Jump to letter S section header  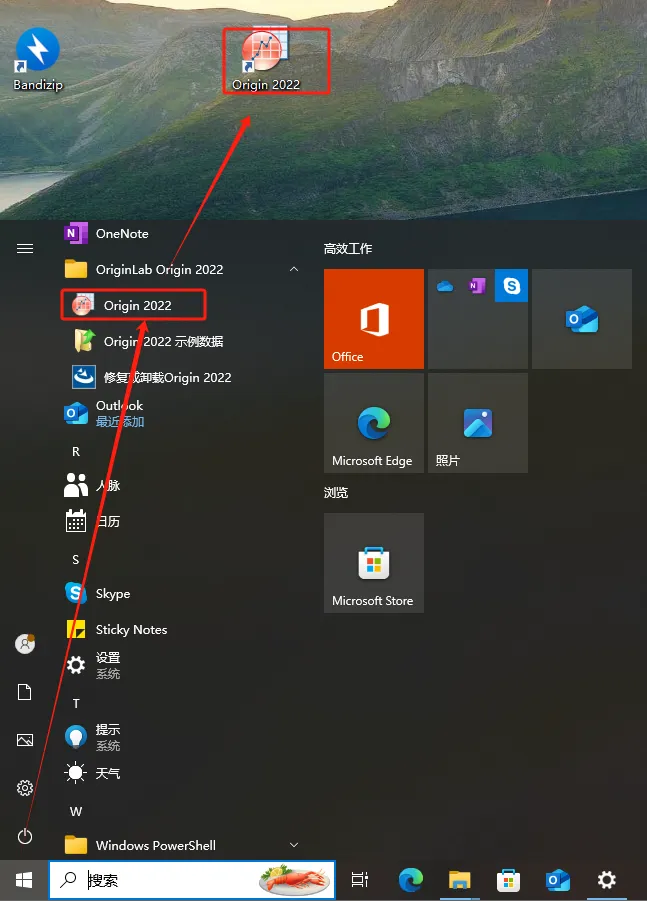(76, 560)
